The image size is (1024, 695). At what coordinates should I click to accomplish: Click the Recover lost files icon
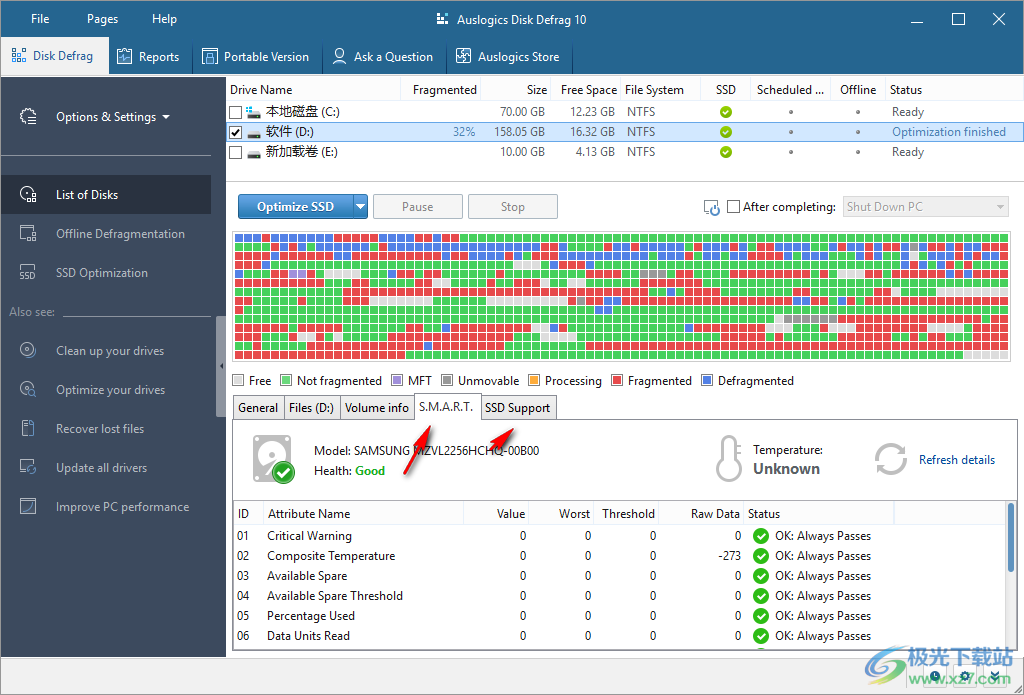[27, 428]
